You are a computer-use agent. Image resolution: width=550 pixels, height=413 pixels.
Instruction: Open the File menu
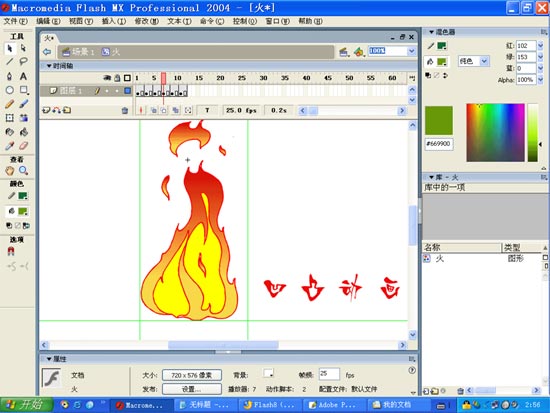15,21
